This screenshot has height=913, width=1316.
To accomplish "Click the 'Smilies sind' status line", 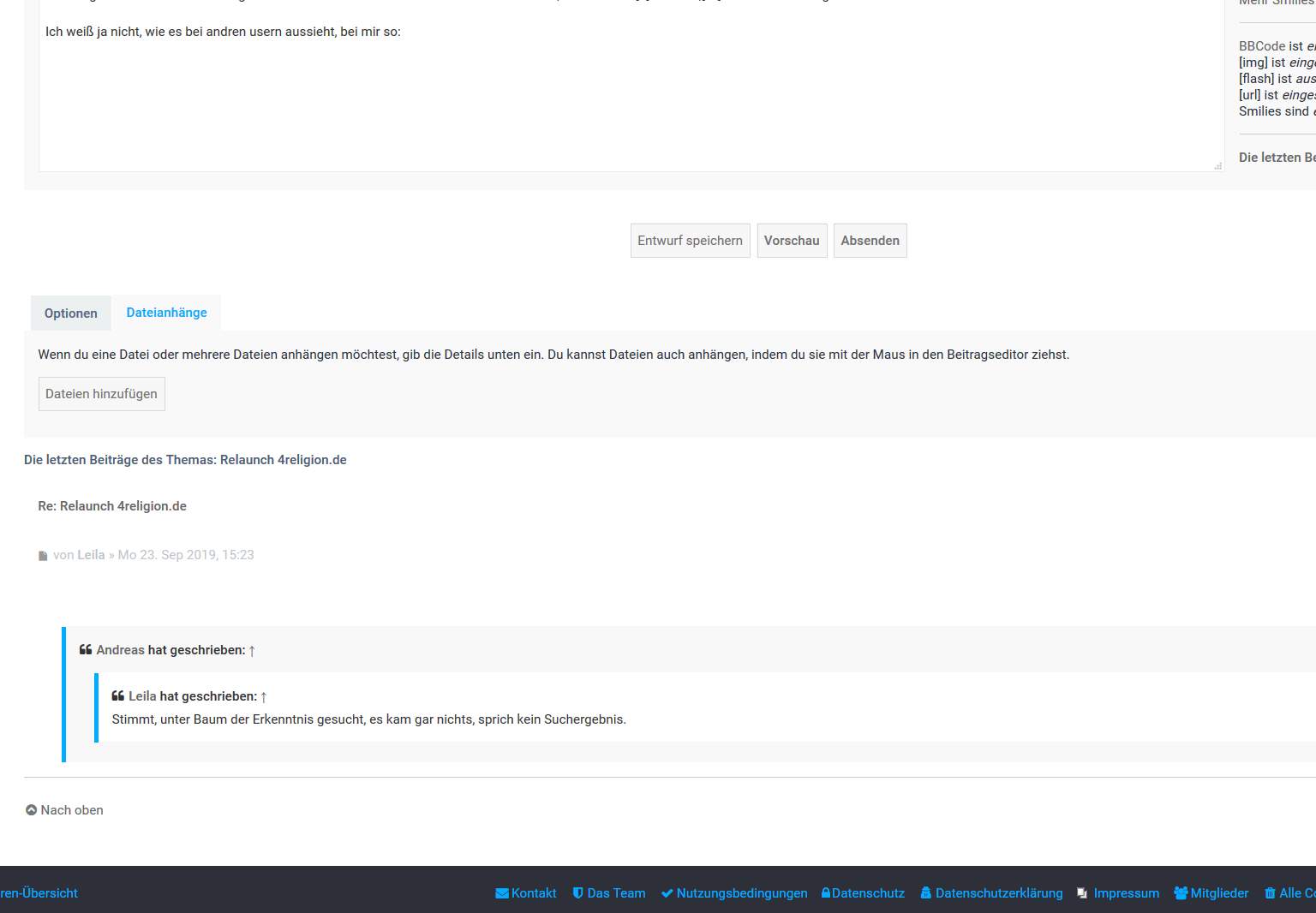I will [x=1277, y=111].
